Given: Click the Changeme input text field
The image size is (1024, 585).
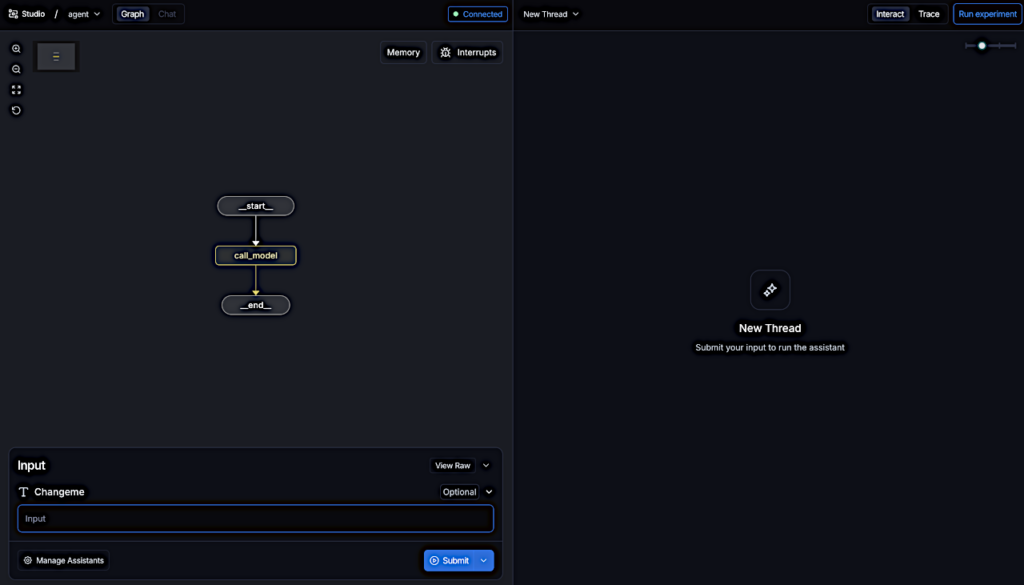Looking at the screenshot, I should 255,518.
